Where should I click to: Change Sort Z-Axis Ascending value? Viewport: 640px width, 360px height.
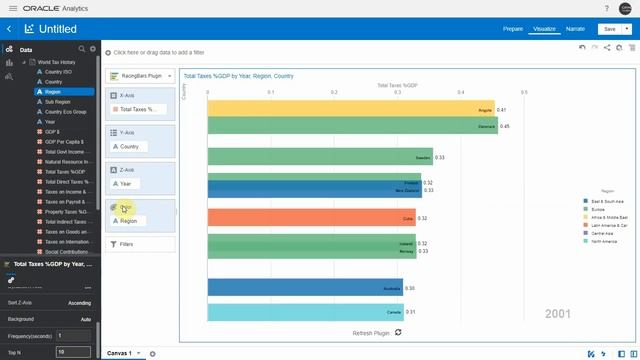point(79,303)
